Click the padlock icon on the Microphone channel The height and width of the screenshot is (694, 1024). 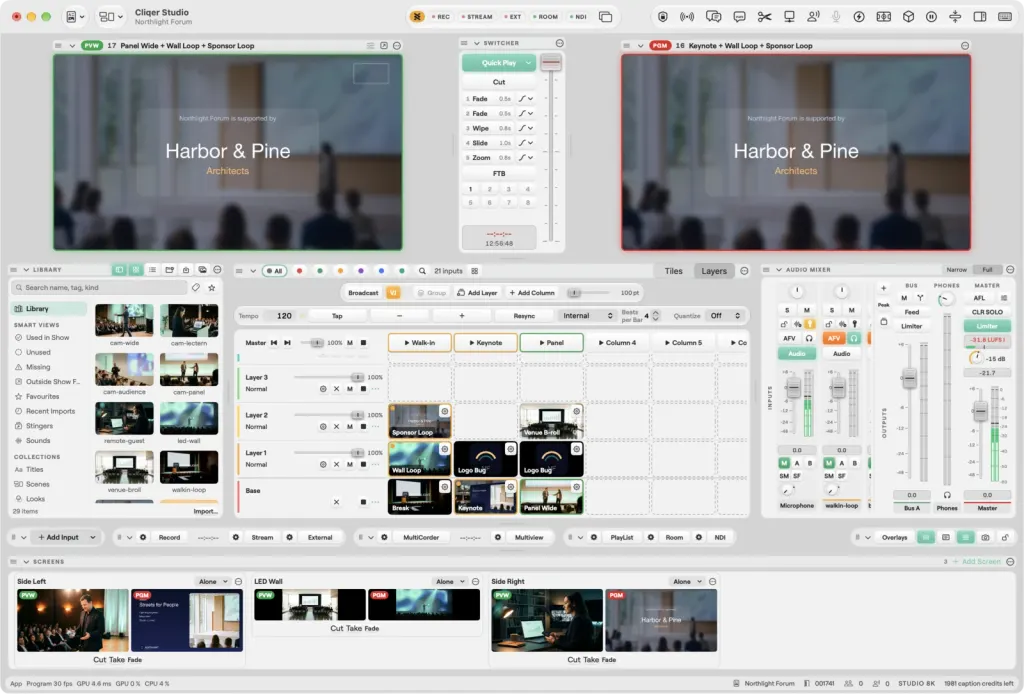[x=784, y=324]
